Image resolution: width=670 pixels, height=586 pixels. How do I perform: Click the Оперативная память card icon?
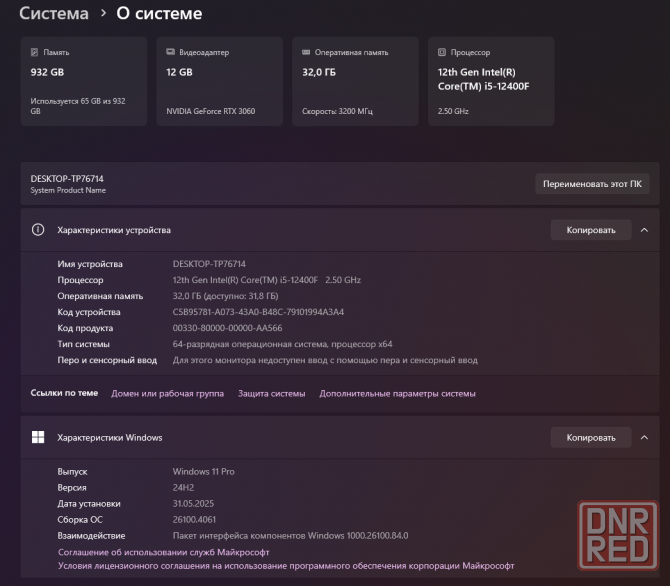(x=306, y=52)
